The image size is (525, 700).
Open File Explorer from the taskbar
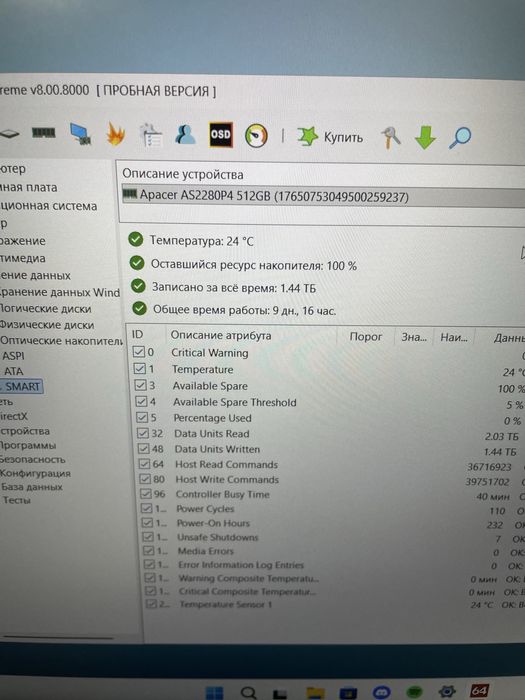(315, 693)
